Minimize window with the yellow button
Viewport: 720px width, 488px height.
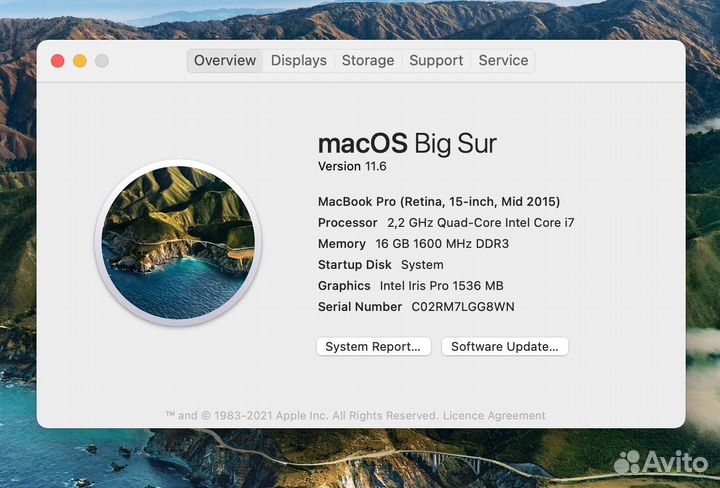(x=80, y=61)
